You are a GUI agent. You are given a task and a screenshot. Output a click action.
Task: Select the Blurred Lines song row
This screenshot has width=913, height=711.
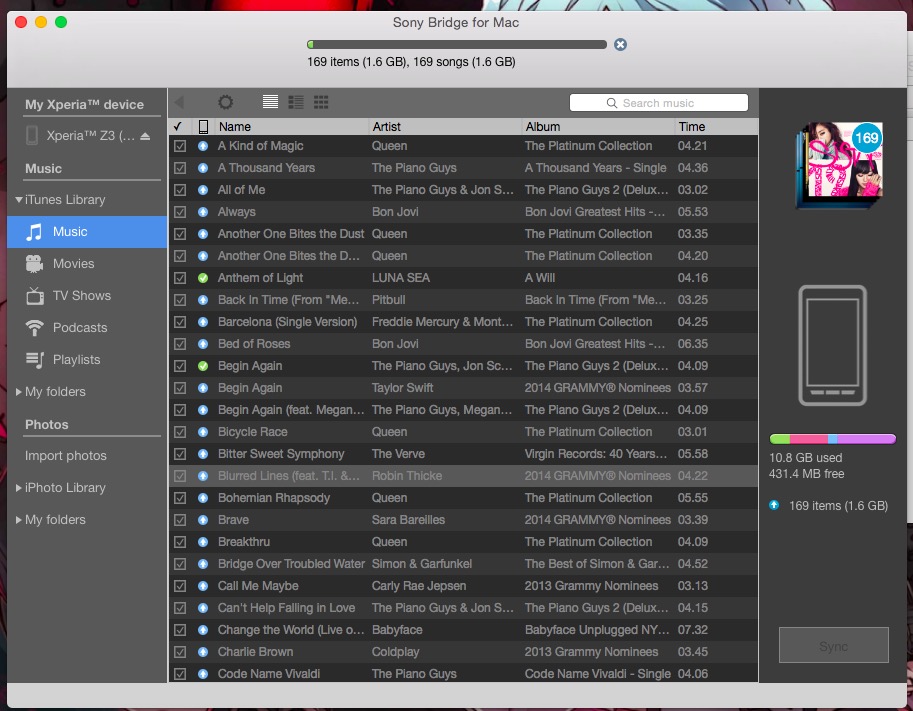463,476
